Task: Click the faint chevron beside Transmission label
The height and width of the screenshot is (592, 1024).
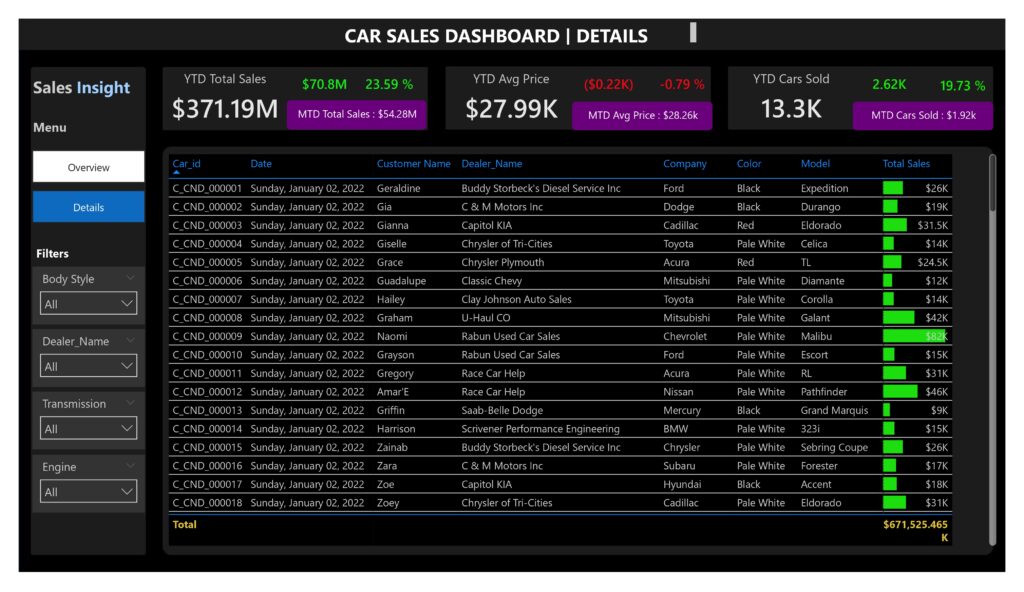Action: coord(130,403)
